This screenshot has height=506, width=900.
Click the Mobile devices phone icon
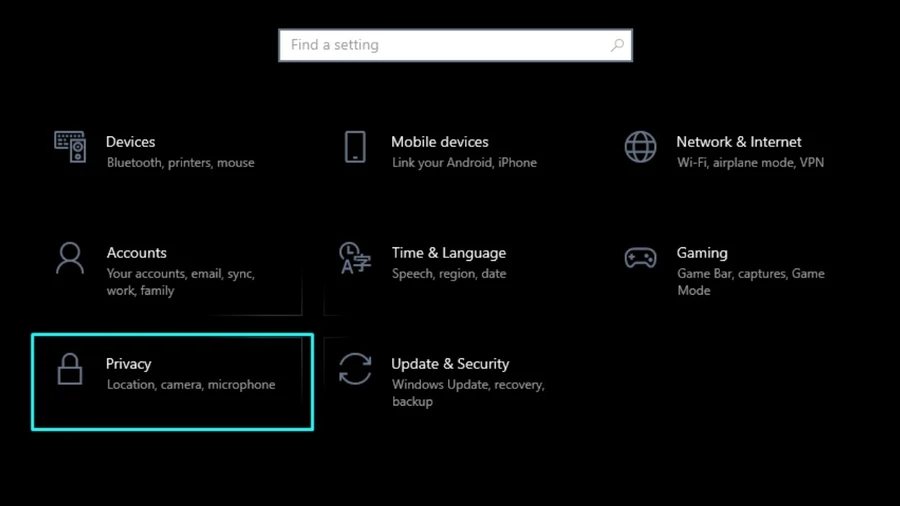click(355, 147)
